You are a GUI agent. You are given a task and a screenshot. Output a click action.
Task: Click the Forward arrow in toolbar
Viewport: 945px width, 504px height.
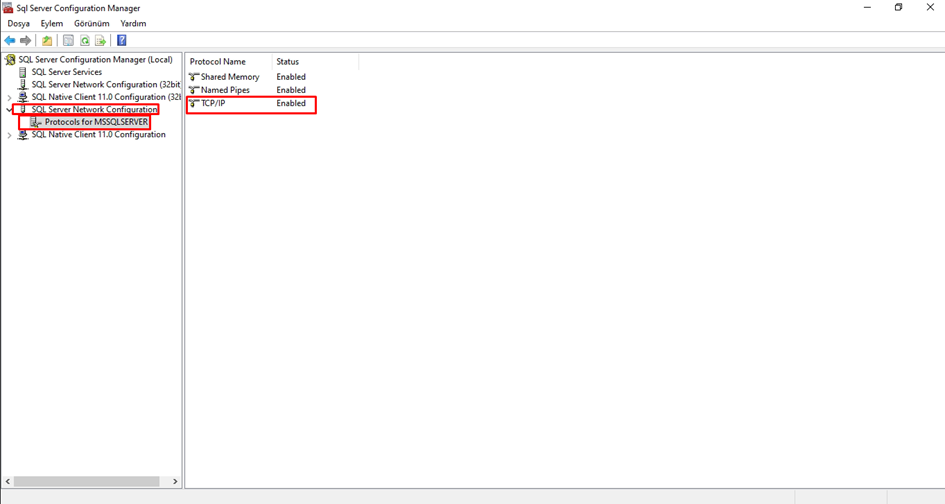25,40
